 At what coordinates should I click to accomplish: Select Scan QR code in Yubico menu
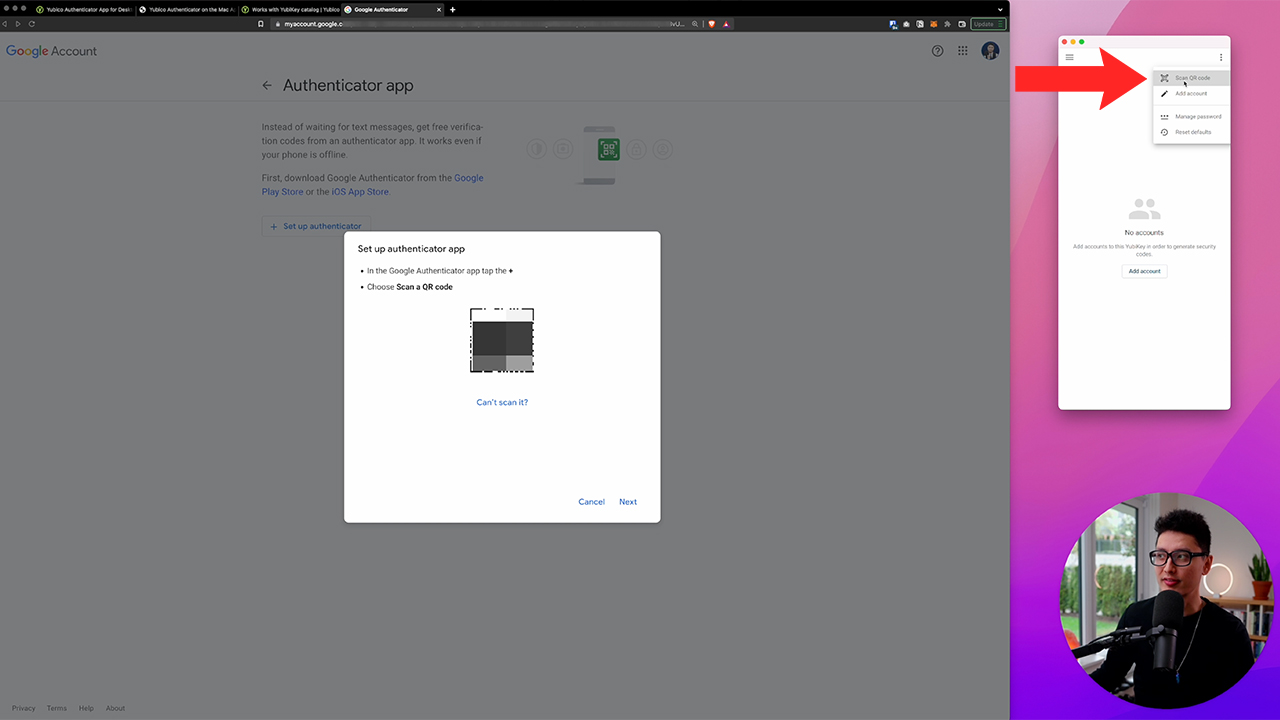tap(1191, 78)
